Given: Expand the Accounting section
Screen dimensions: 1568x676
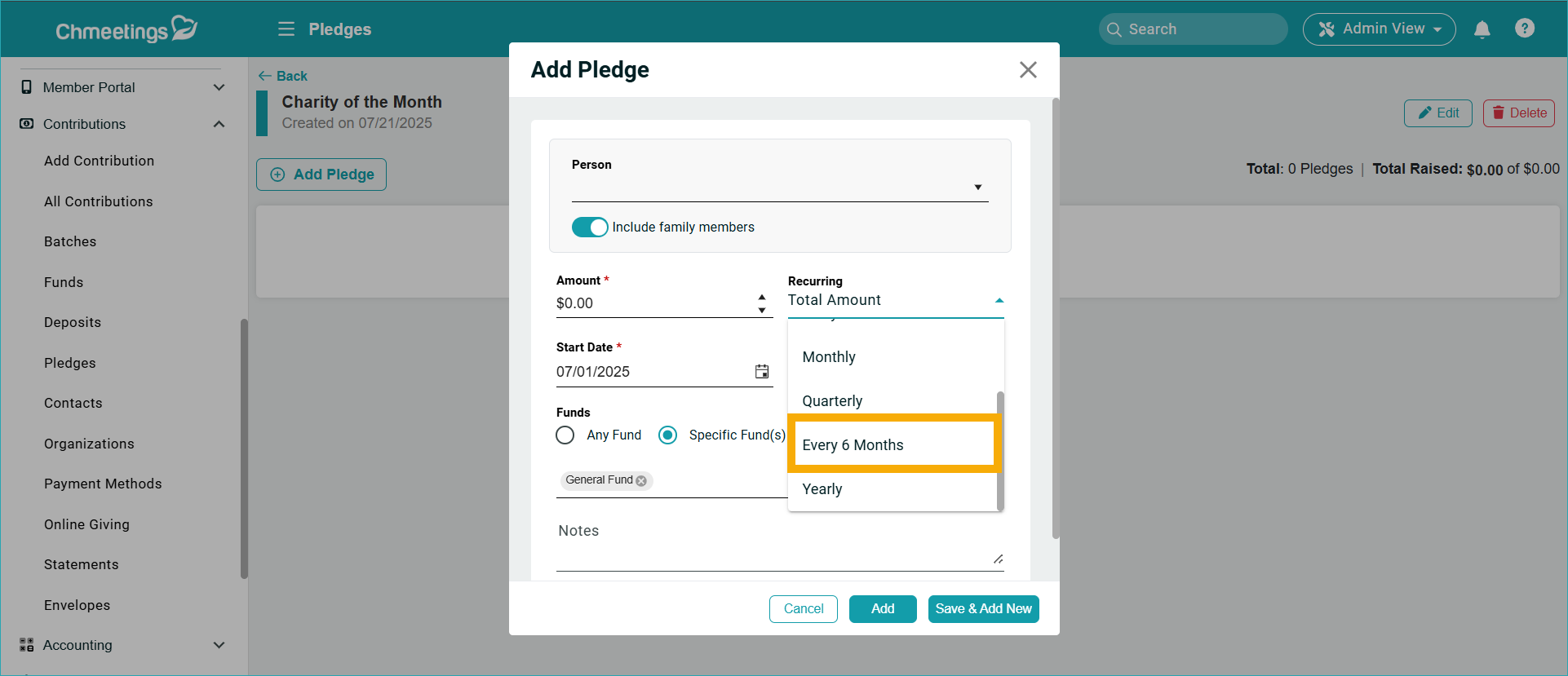Looking at the screenshot, I should 219,645.
